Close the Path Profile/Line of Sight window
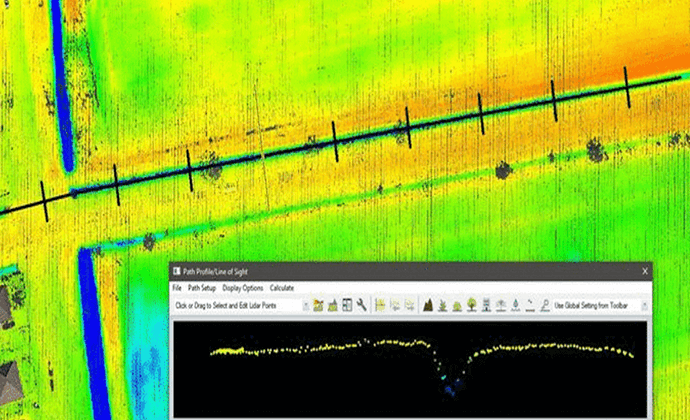690x420 pixels. pyautogui.click(x=645, y=272)
